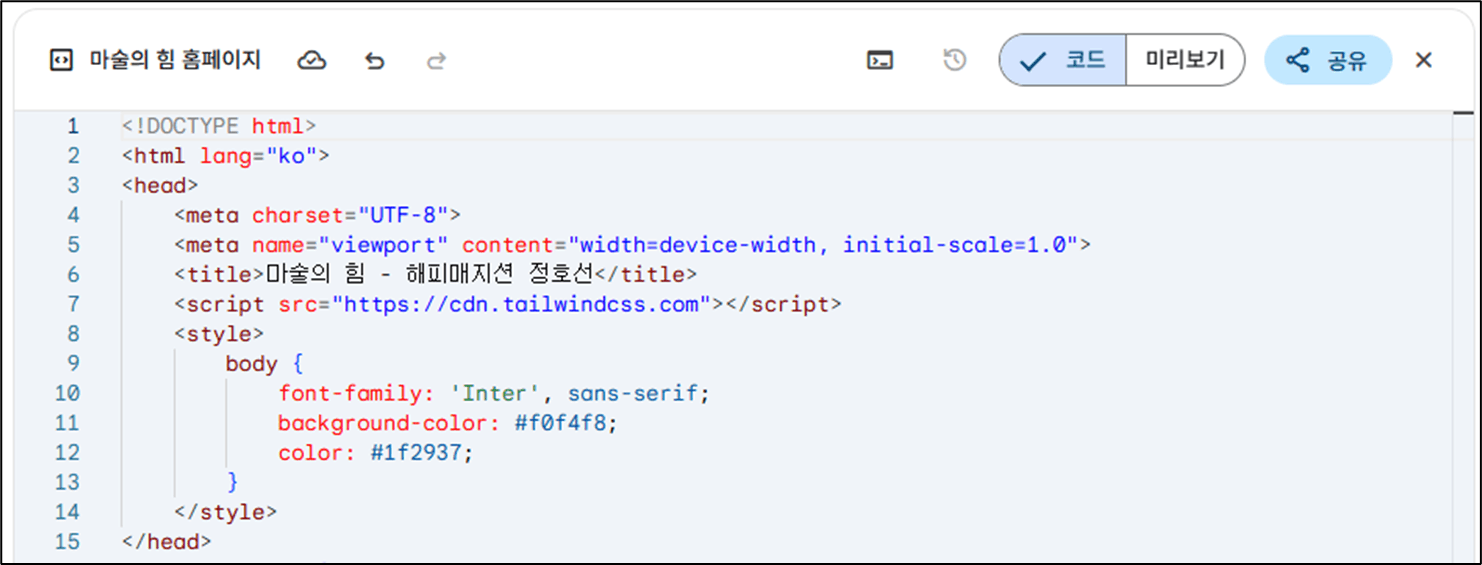Image resolution: width=1482 pixels, height=565 pixels.
Task: Click the 공유 share button
Action: (1328, 61)
